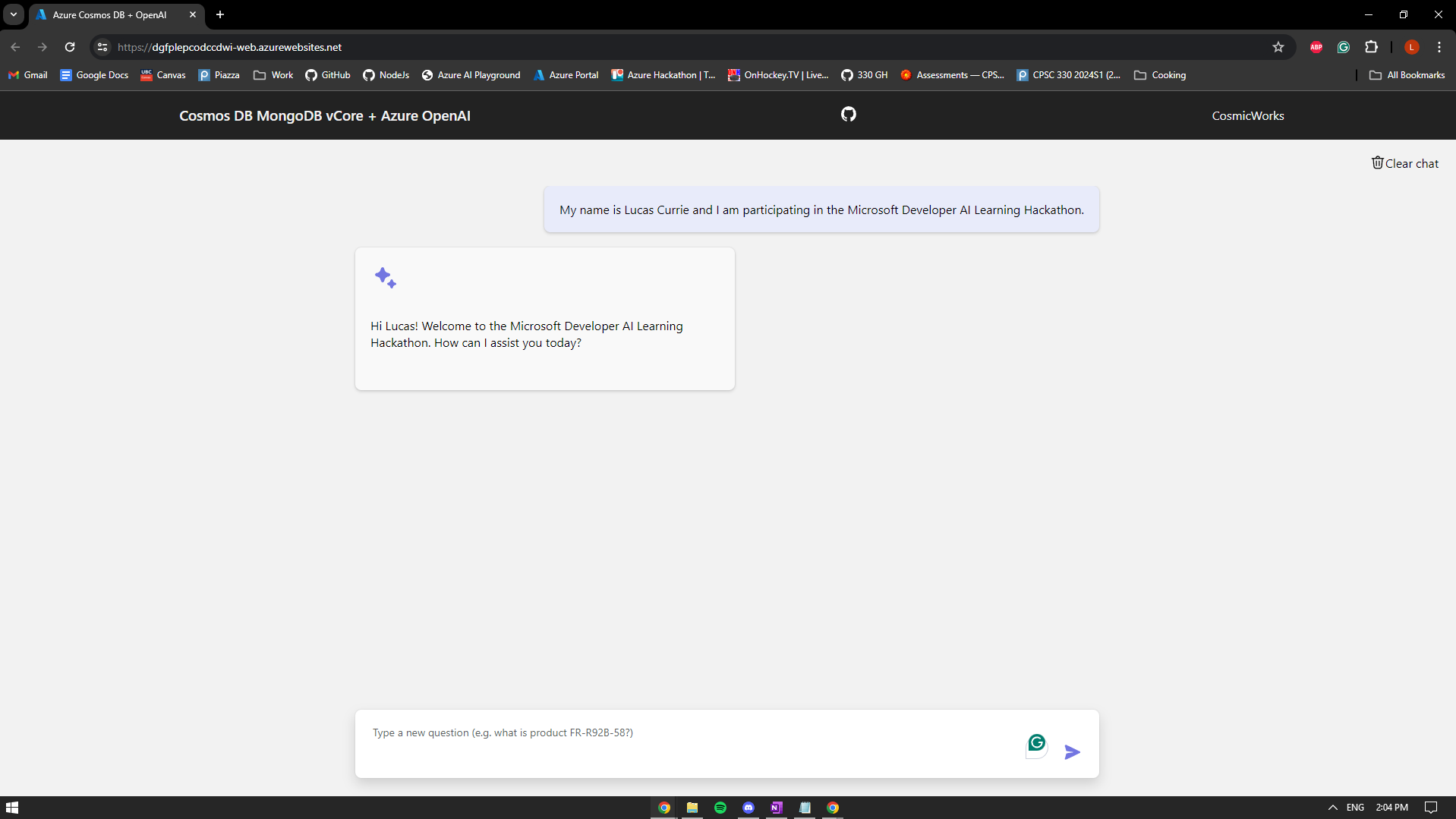Open the Chrome profile avatar
This screenshot has width=1456, height=819.
tap(1412, 47)
